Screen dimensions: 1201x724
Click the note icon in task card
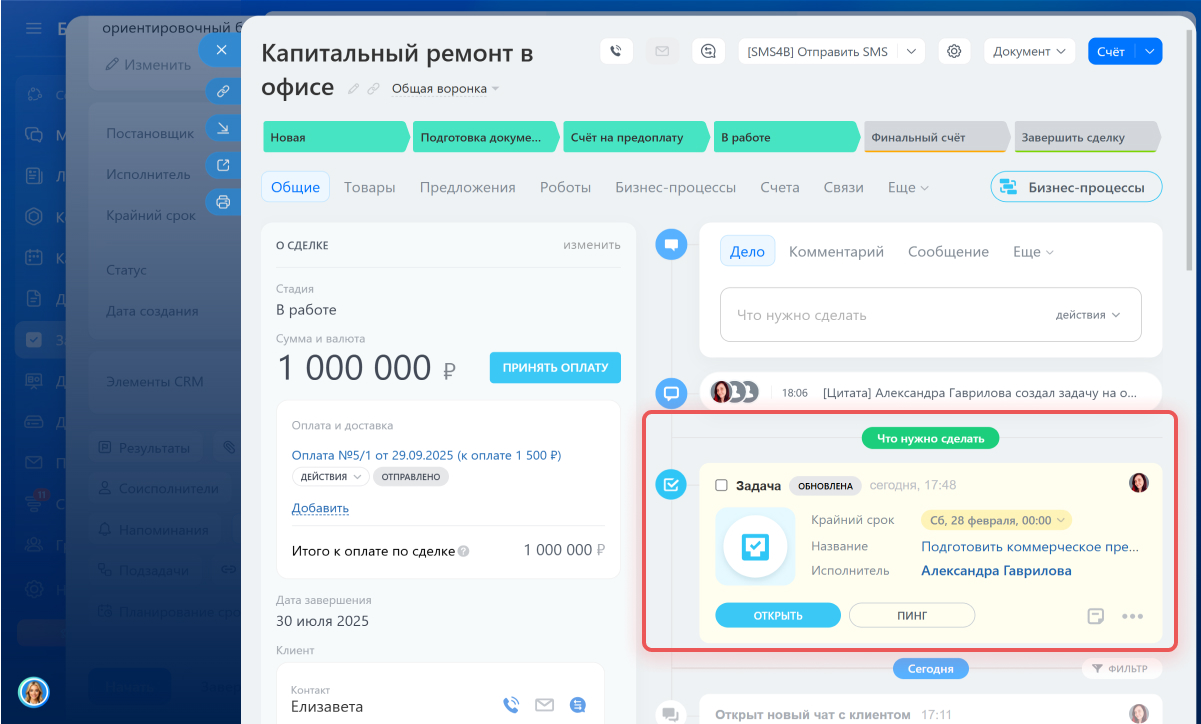pyautogui.click(x=1096, y=616)
